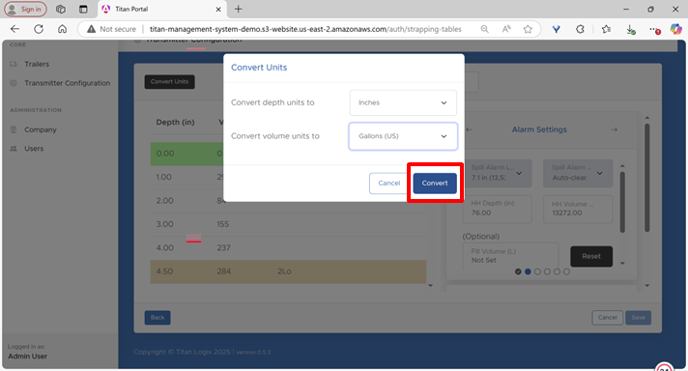This screenshot has width=688, height=371.
Task: Select the 4.50 depth cell
Action: [165, 271]
